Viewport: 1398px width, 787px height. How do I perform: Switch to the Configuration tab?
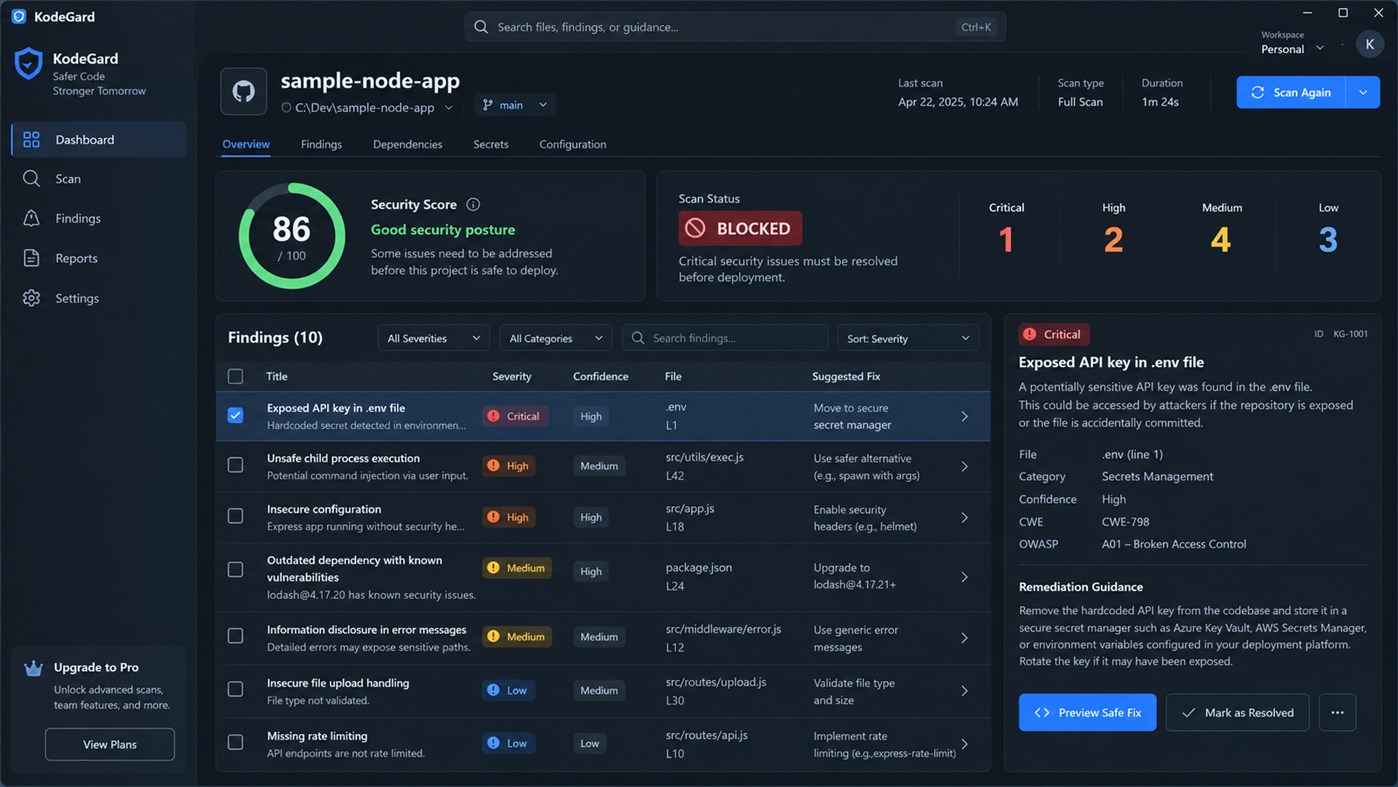click(x=573, y=144)
